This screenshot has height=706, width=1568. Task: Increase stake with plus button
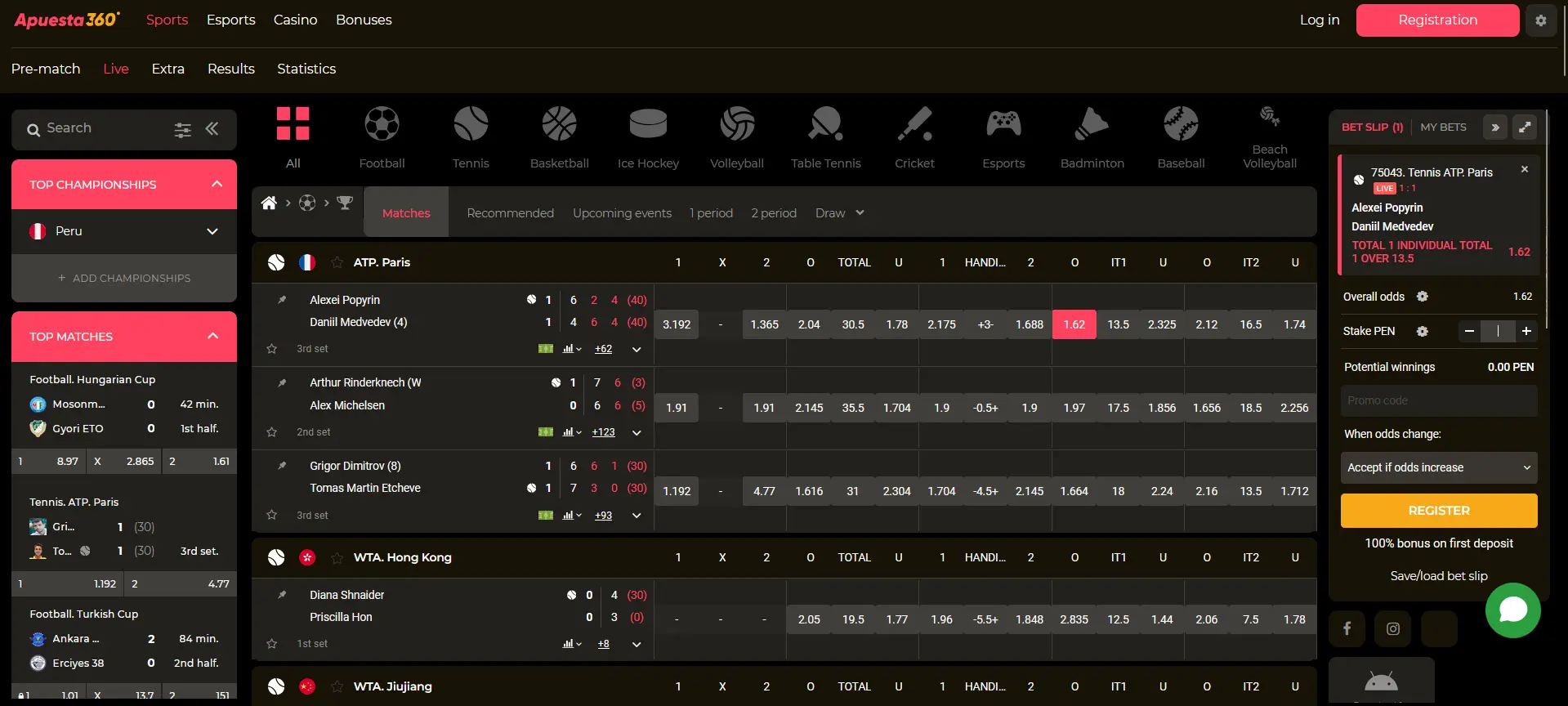(1526, 331)
